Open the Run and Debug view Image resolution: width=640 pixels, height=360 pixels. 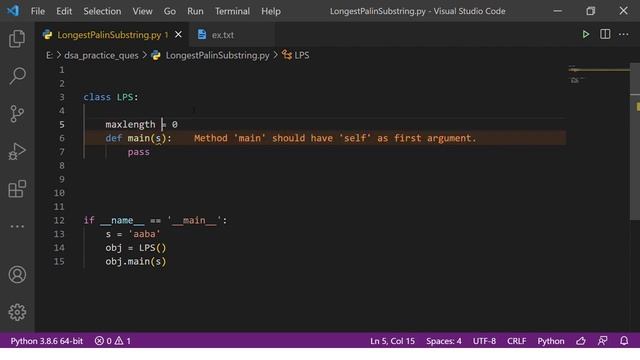click(17, 151)
